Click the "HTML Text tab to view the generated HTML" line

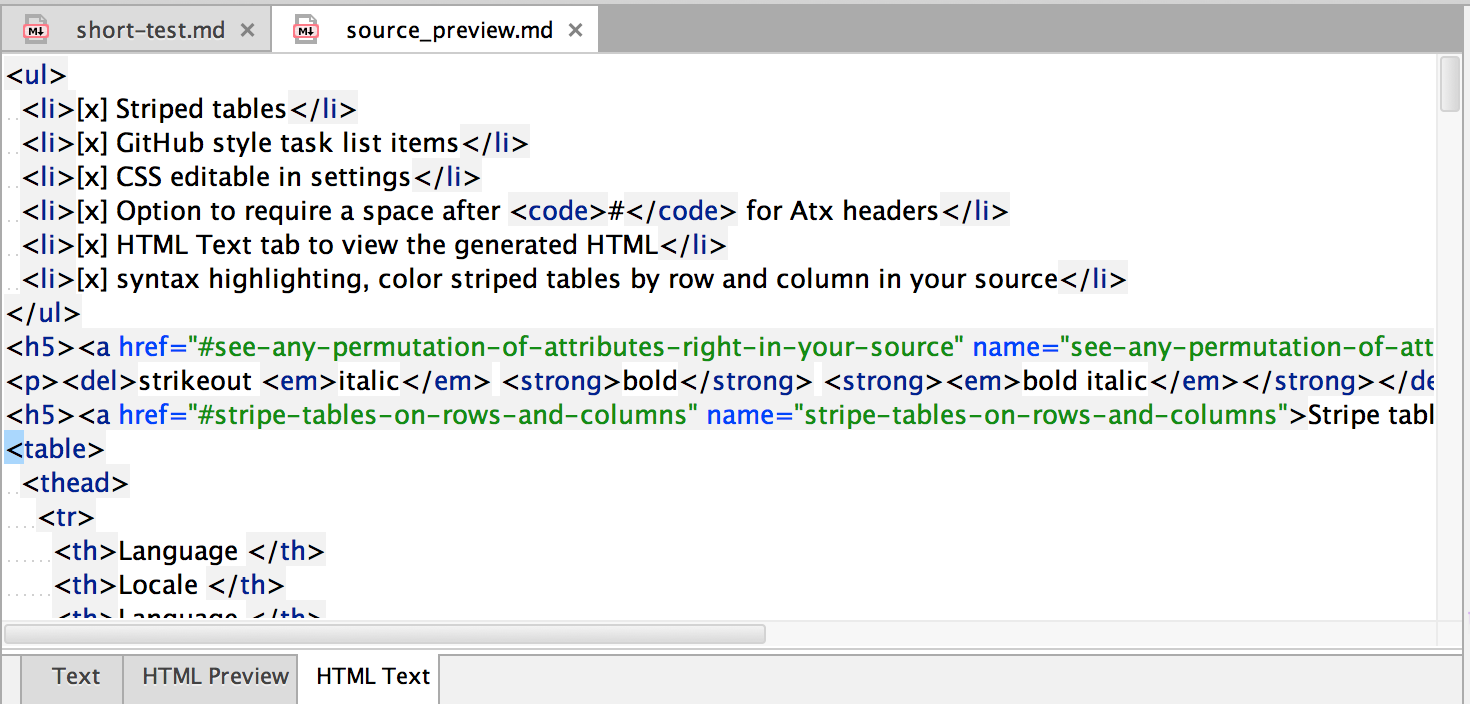pyautogui.click(x=375, y=245)
